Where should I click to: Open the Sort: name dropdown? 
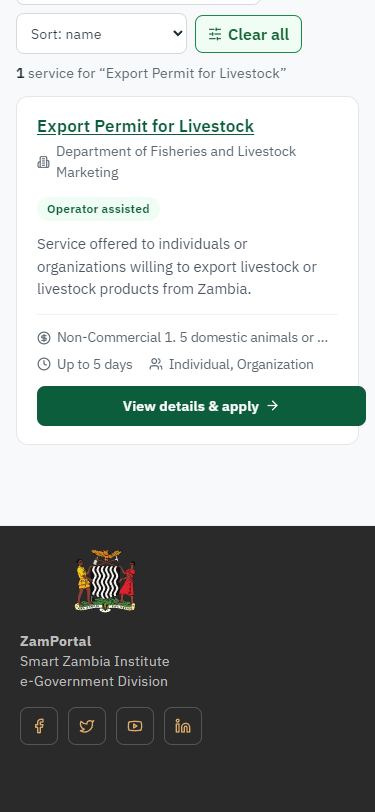[102, 34]
